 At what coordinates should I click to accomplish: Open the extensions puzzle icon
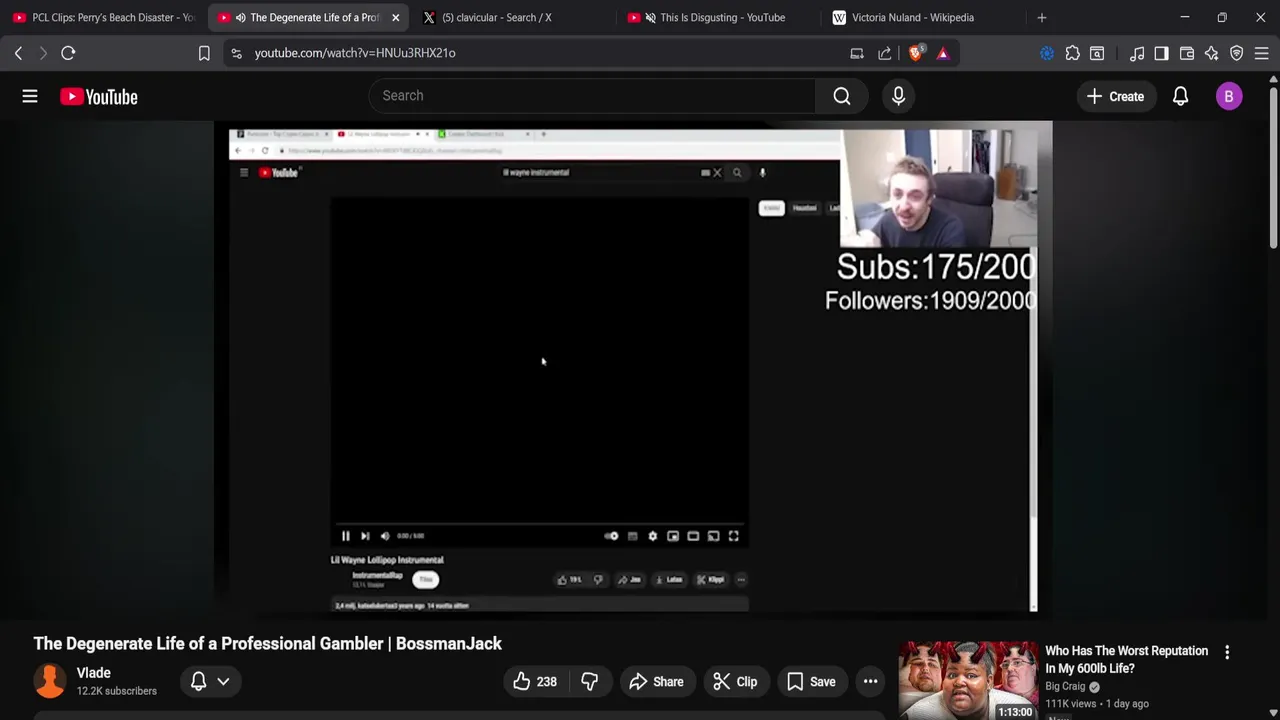(x=1072, y=53)
